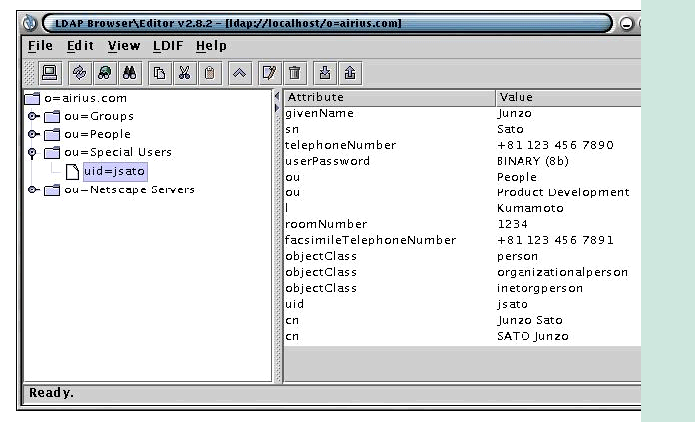Click the ou=Groups folder icon
Viewport: 695px width, 422px height.
click(x=52, y=117)
